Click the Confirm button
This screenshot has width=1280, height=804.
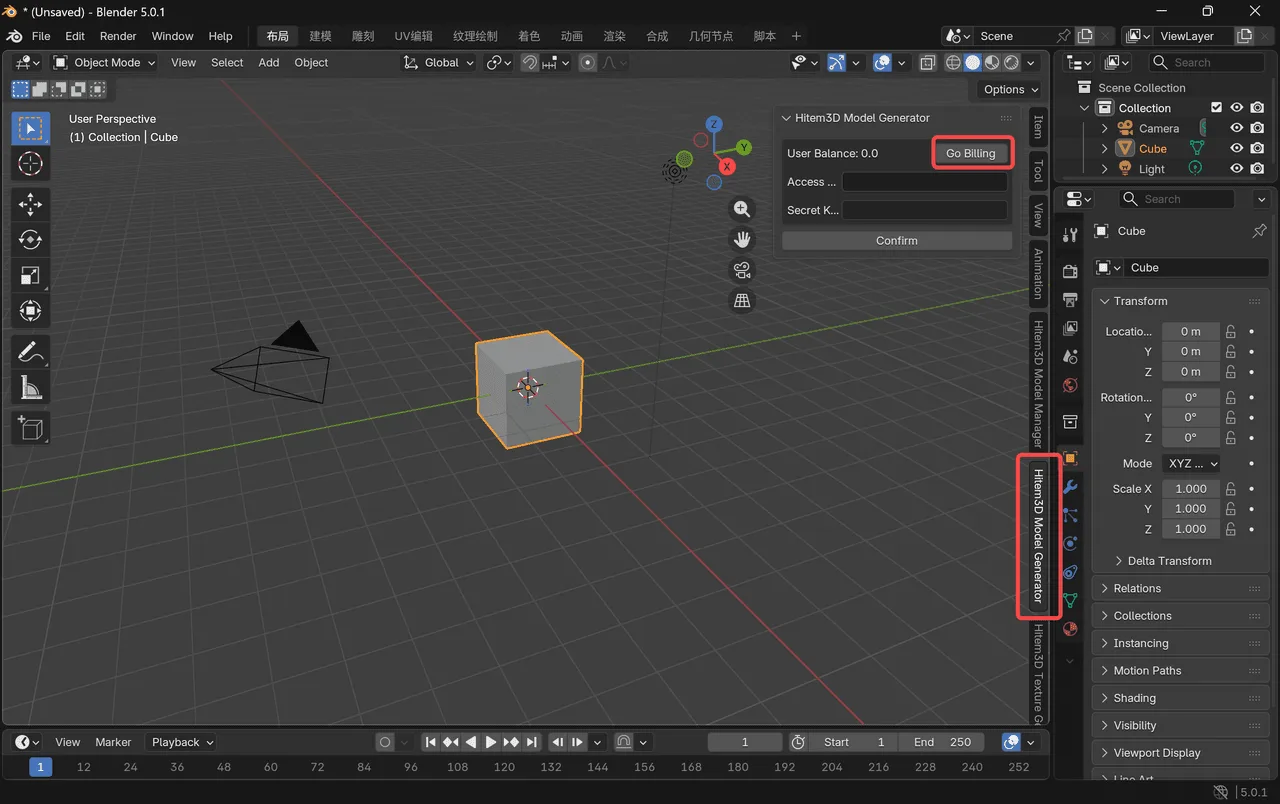(x=897, y=240)
